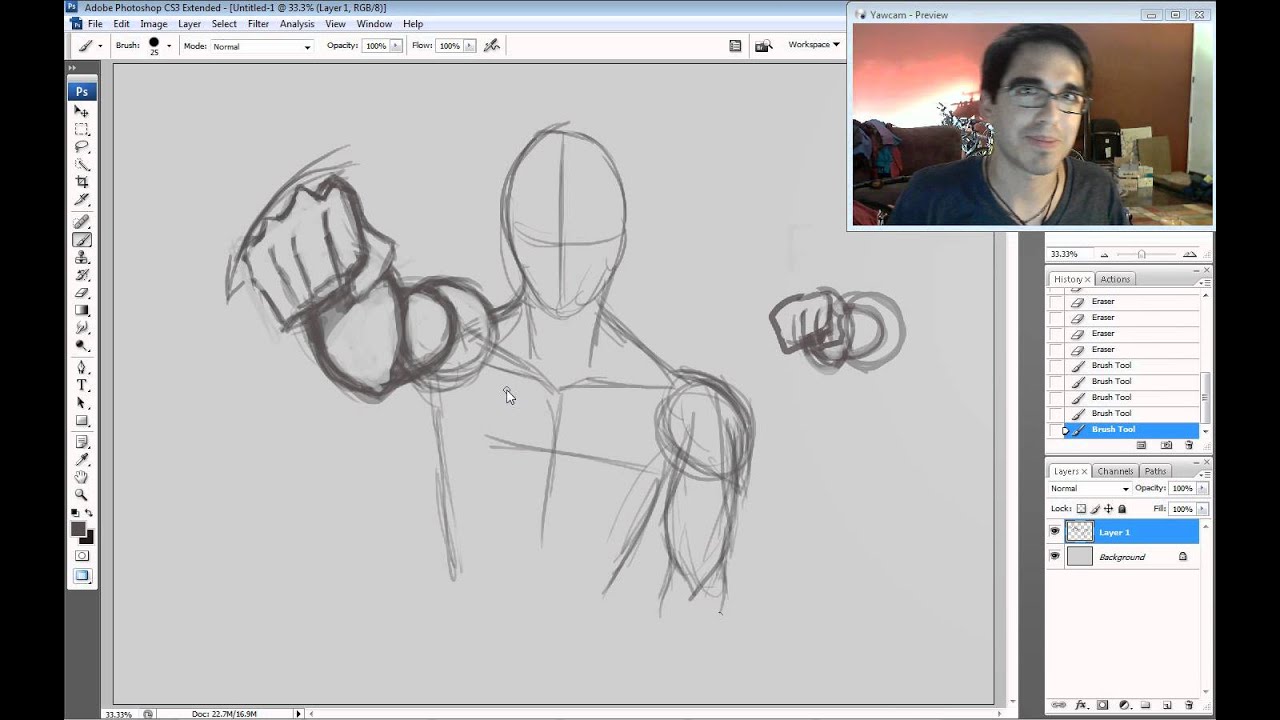Viewport: 1280px width, 720px height.
Task: Select the Healing Brush tool
Action: 82,222
